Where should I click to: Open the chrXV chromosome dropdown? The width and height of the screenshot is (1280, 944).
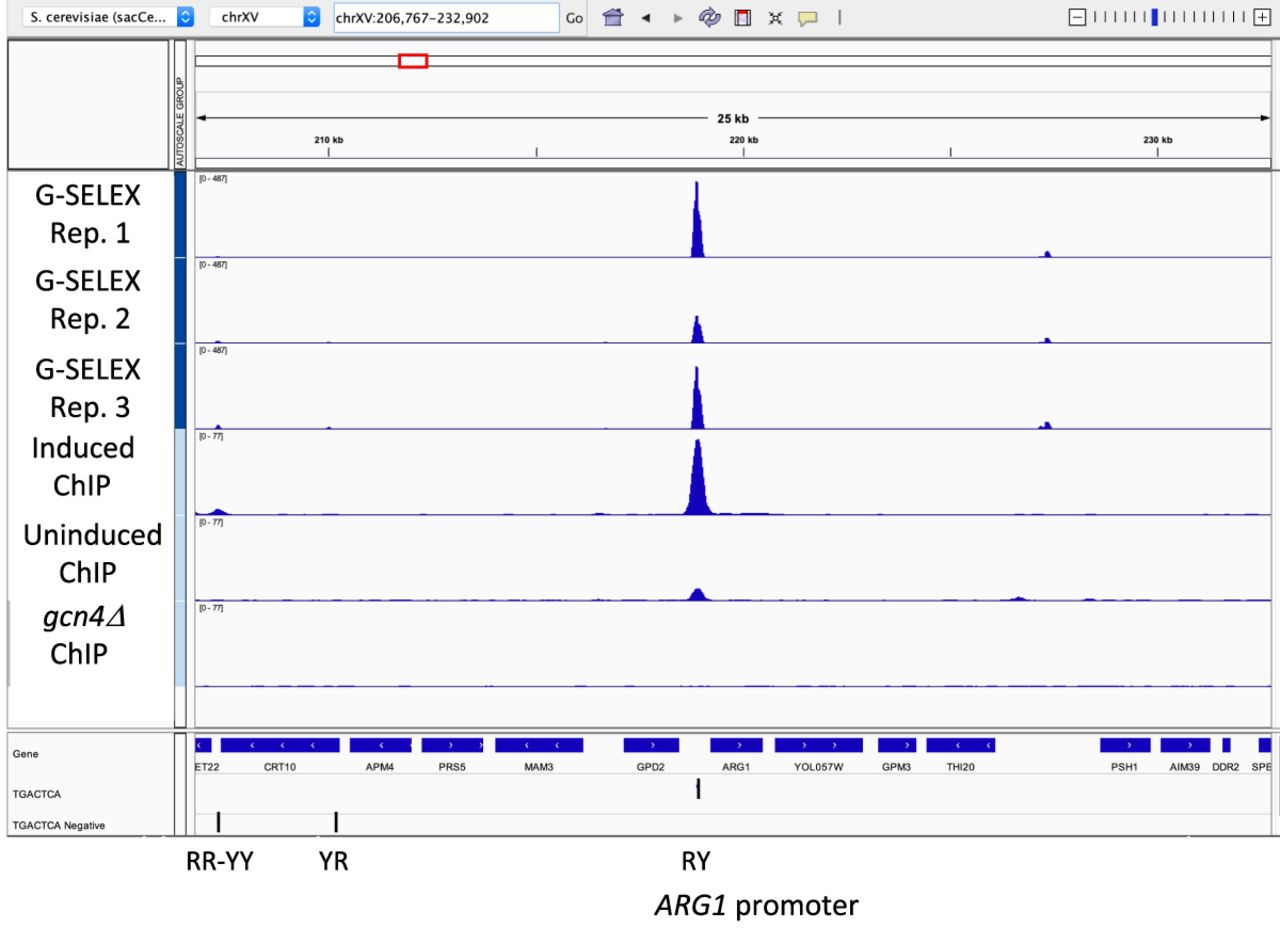[x=265, y=17]
